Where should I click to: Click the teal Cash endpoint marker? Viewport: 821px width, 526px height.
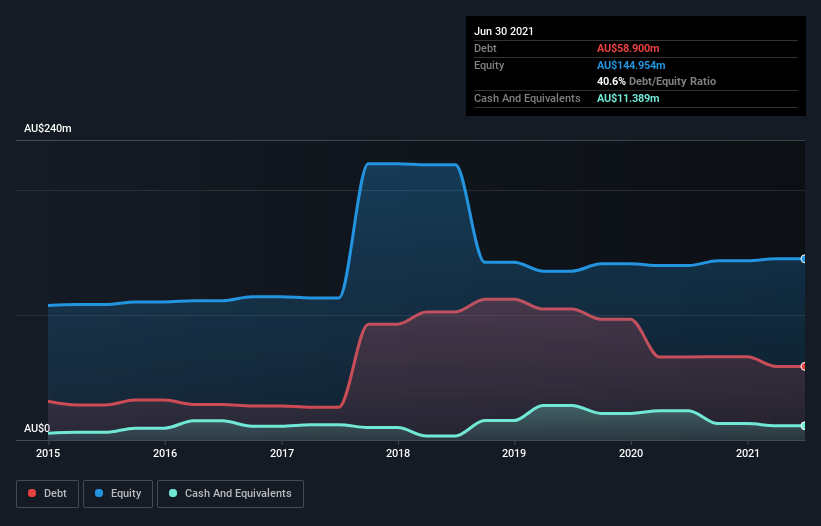[804, 426]
